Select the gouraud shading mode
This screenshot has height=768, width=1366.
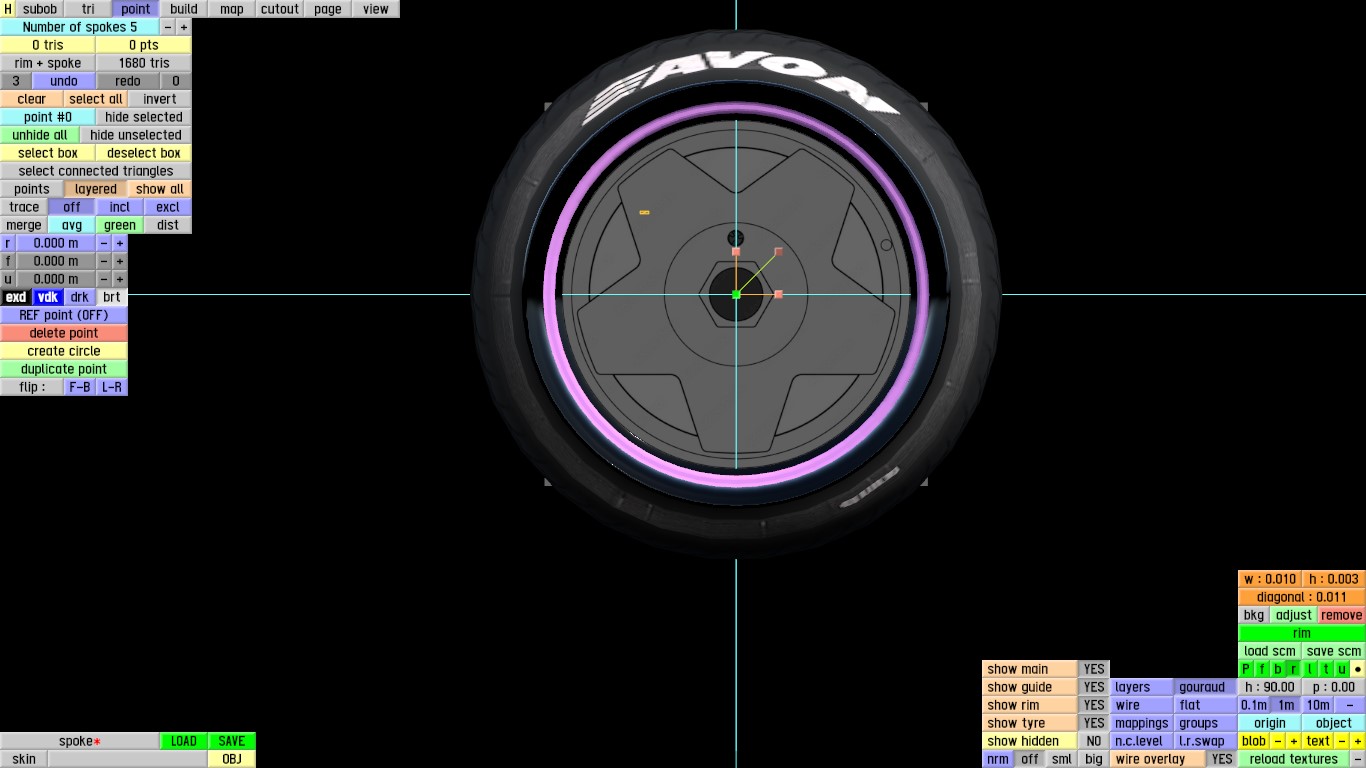(x=1206, y=687)
